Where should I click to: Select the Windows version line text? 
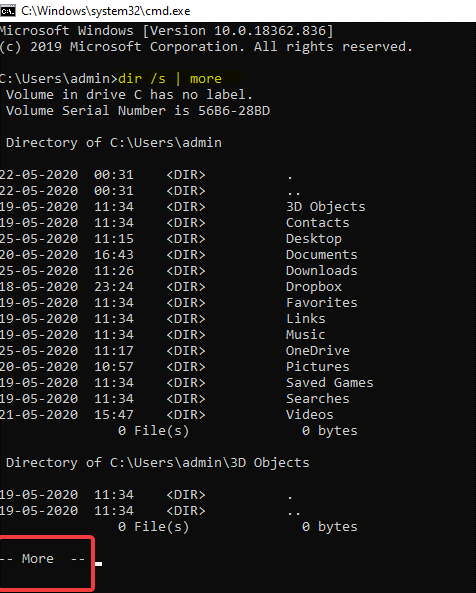click(x=167, y=31)
